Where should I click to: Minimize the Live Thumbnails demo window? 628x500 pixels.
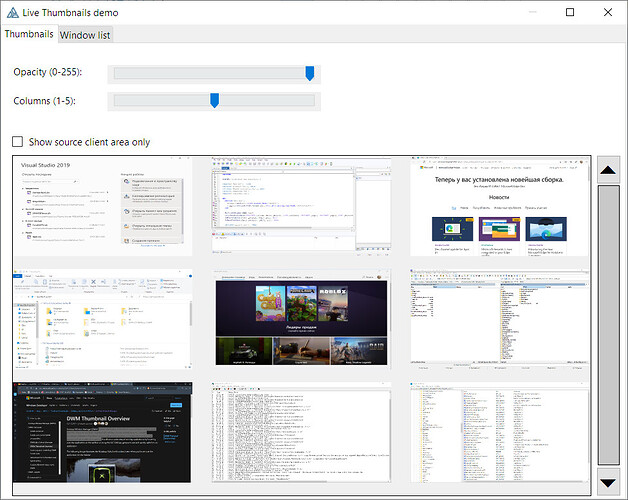coord(523,12)
